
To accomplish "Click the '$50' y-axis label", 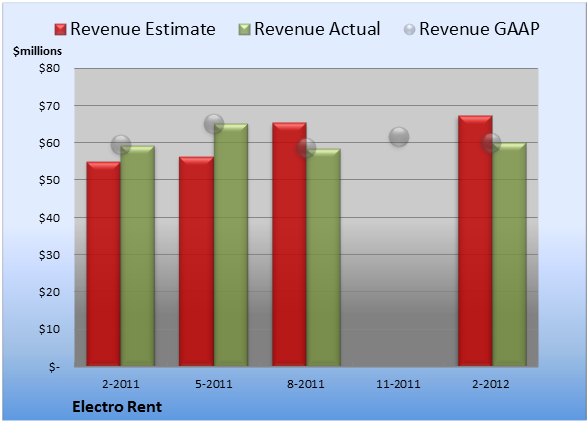I will pyautogui.click(x=49, y=180).
